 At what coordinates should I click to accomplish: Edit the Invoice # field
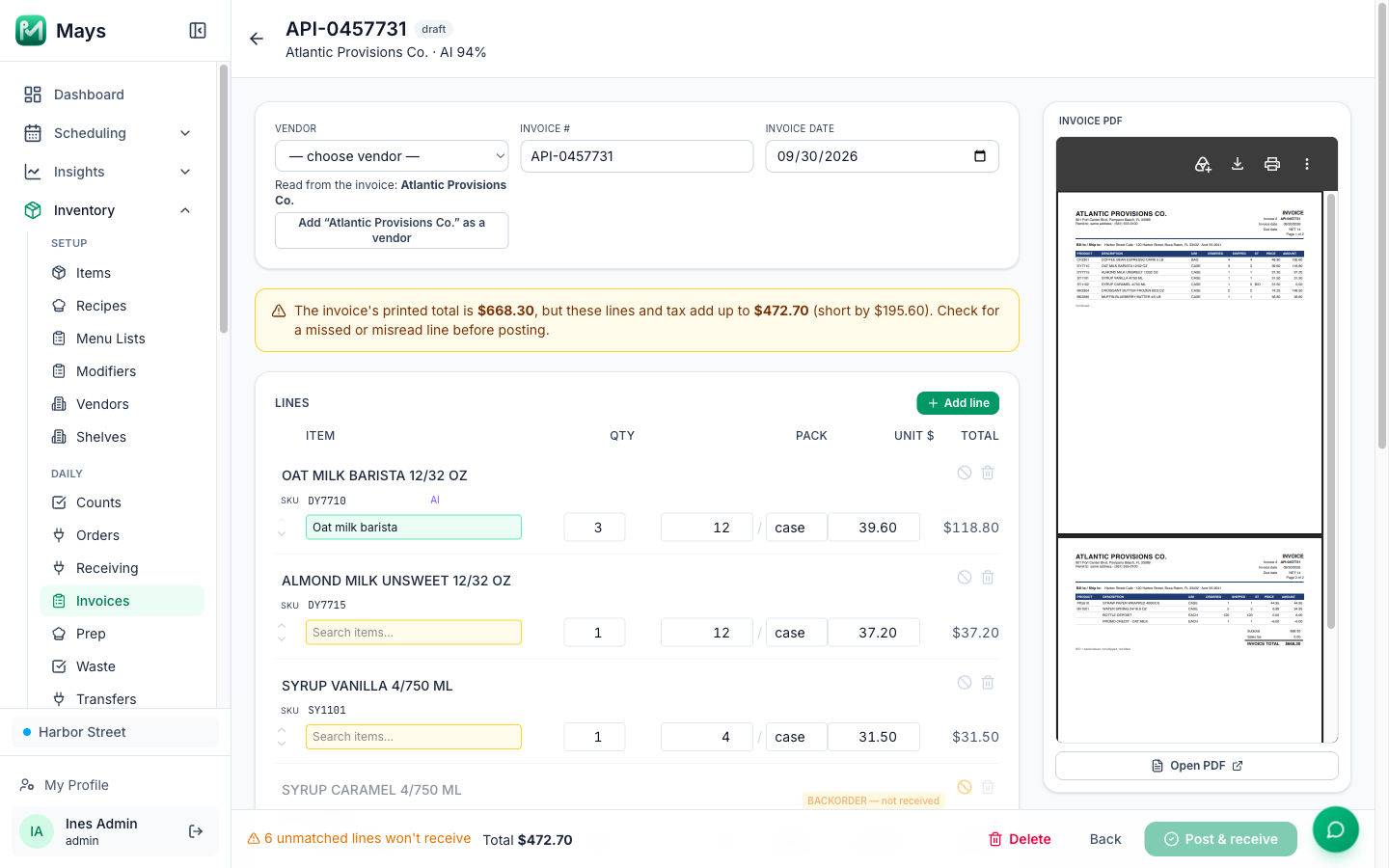click(x=637, y=156)
